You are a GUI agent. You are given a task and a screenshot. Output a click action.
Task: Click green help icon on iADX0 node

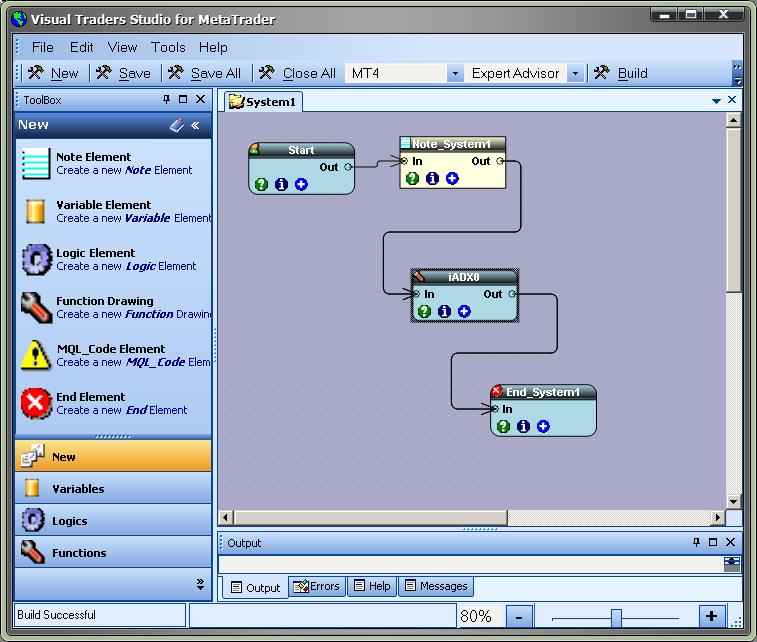(x=424, y=311)
